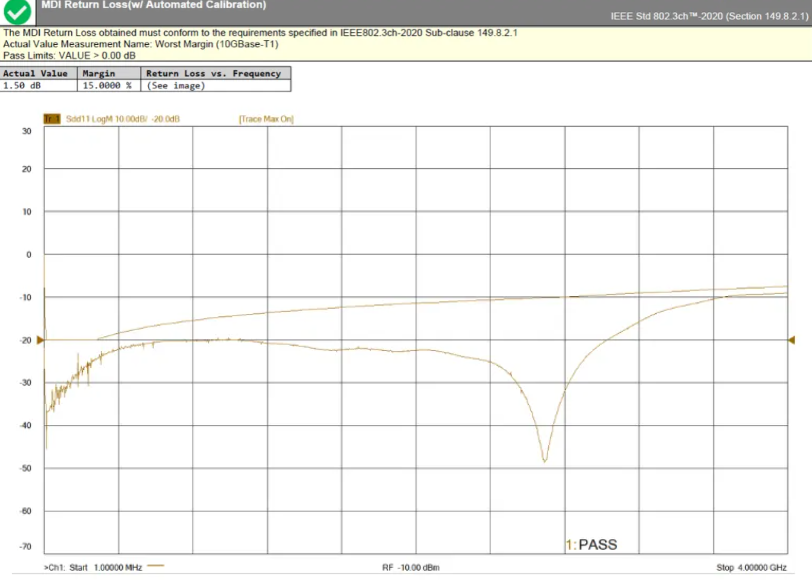The height and width of the screenshot is (580, 812).
Task: Click the green pass checkmark icon
Action: (x=18, y=12)
